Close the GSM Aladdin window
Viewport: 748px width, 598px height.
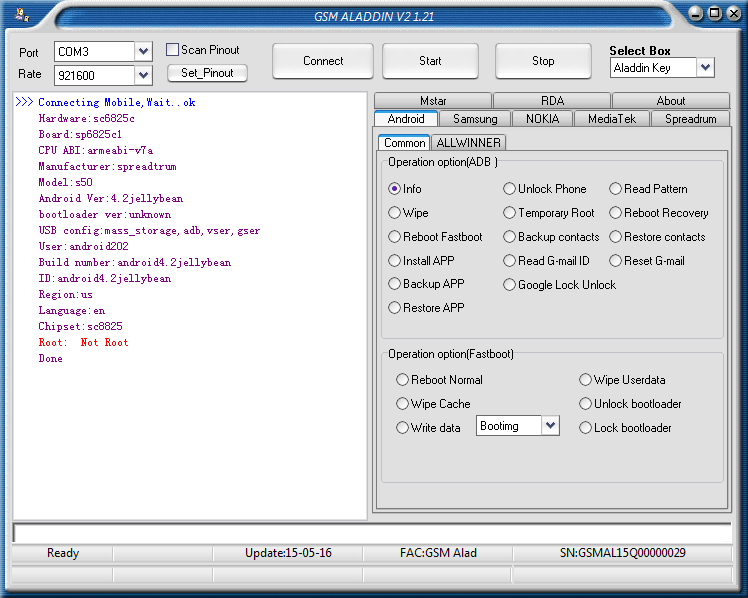coord(733,13)
